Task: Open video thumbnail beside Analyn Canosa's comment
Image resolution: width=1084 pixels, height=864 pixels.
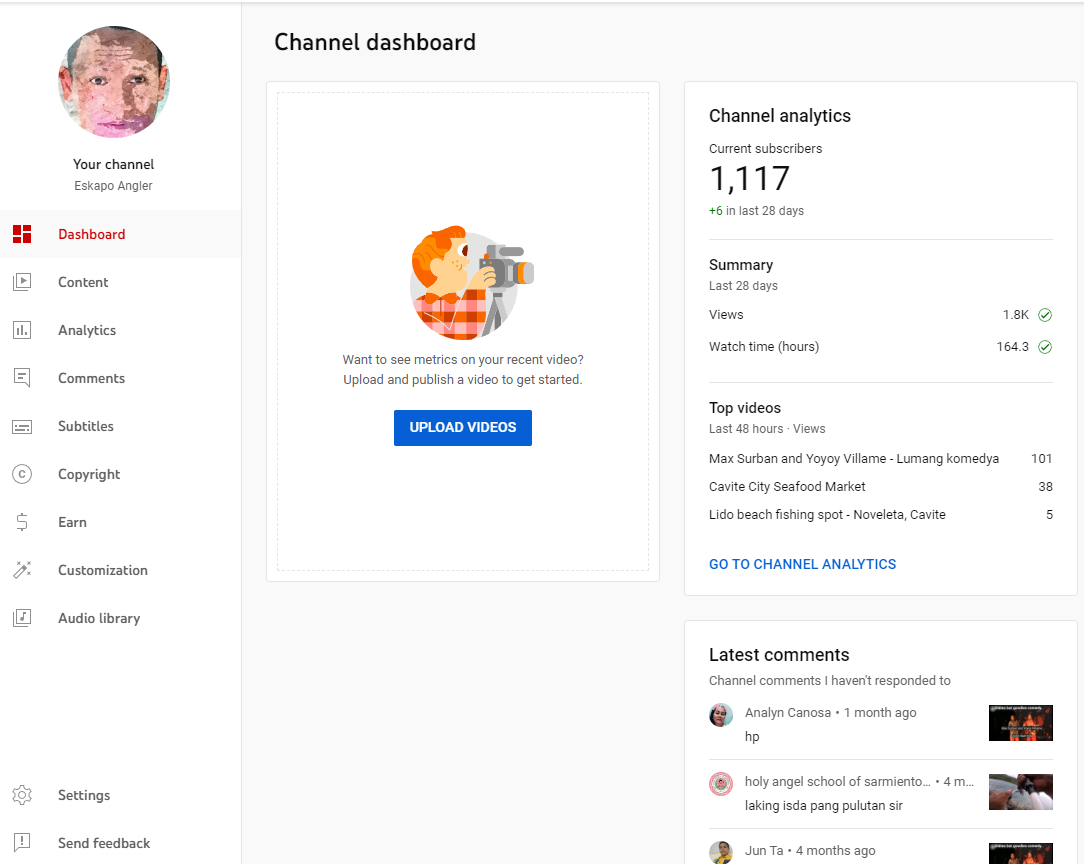Action: tap(1020, 723)
